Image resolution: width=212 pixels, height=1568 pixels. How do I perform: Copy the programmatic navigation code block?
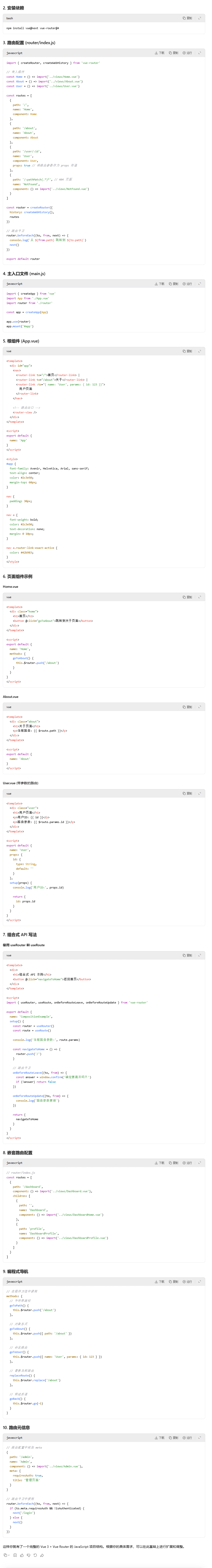tap(174, 1282)
